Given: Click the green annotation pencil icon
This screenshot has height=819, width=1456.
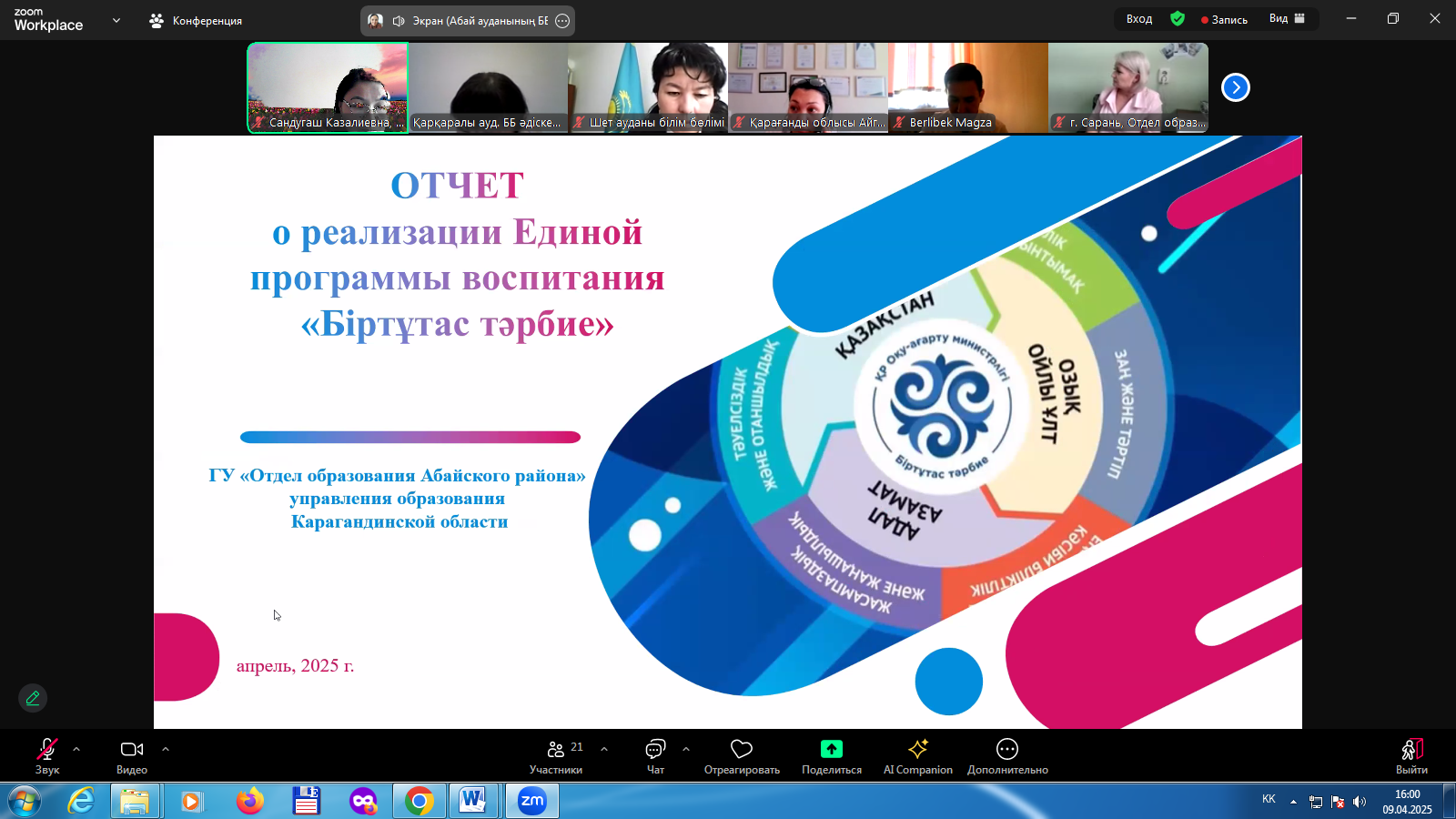Looking at the screenshot, I should pyautogui.click(x=33, y=698).
